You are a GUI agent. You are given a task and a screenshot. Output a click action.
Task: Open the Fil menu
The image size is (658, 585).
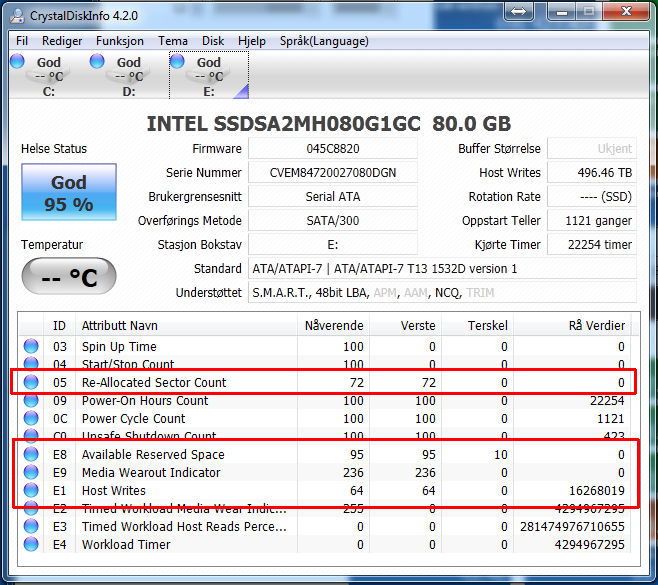[x=22, y=41]
